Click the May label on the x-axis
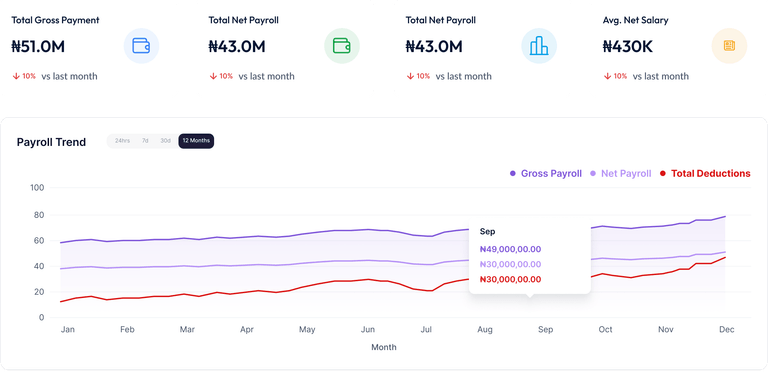 (307, 329)
